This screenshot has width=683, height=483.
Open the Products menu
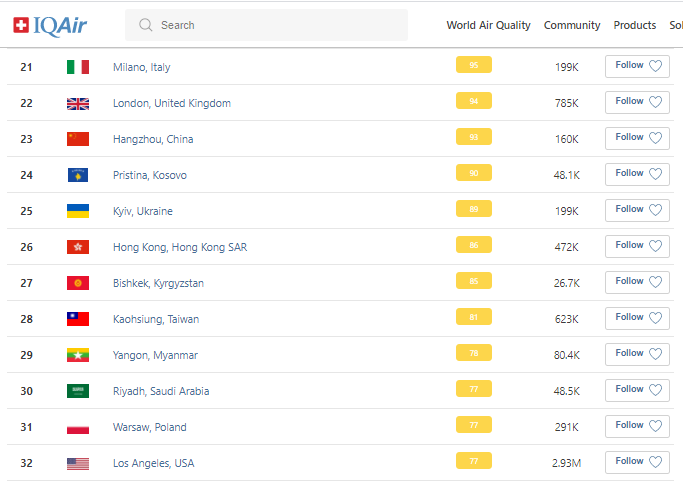[635, 25]
